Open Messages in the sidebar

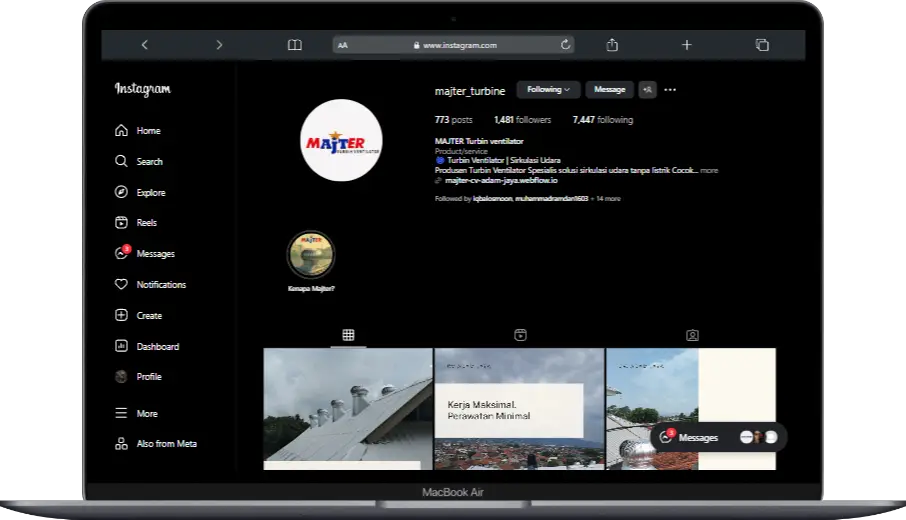[x=144, y=253]
